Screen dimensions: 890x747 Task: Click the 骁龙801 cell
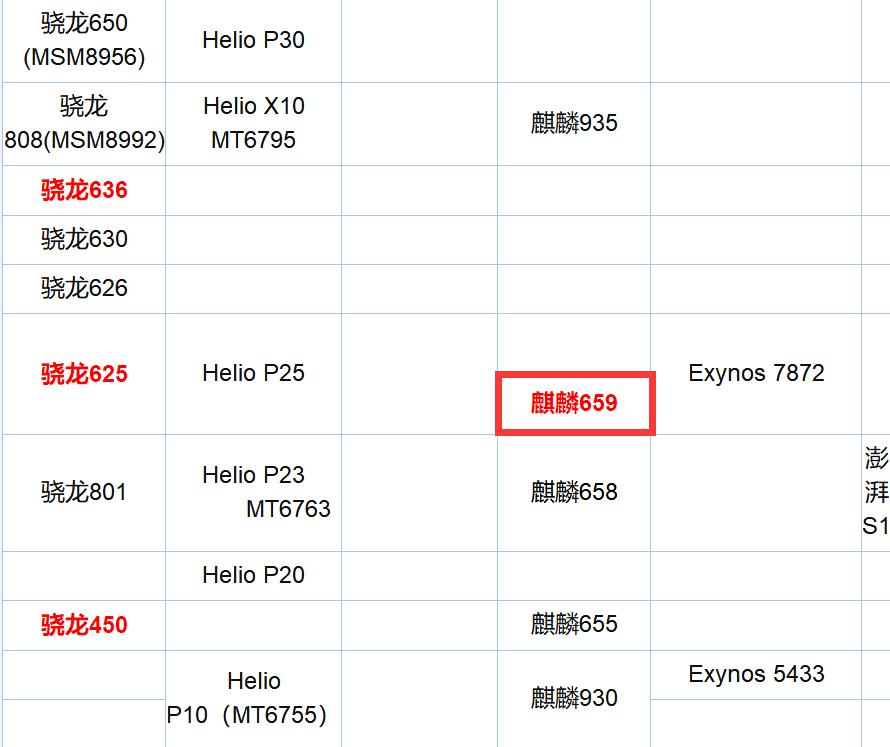click(x=84, y=492)
